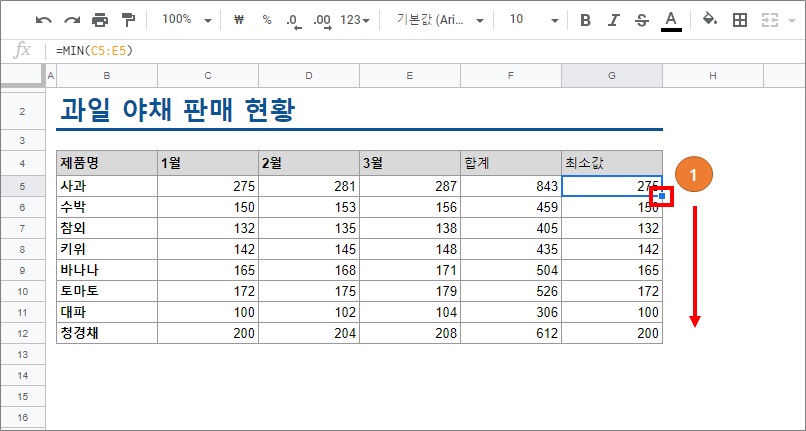Toggle bold formatting

pos(585,20)
